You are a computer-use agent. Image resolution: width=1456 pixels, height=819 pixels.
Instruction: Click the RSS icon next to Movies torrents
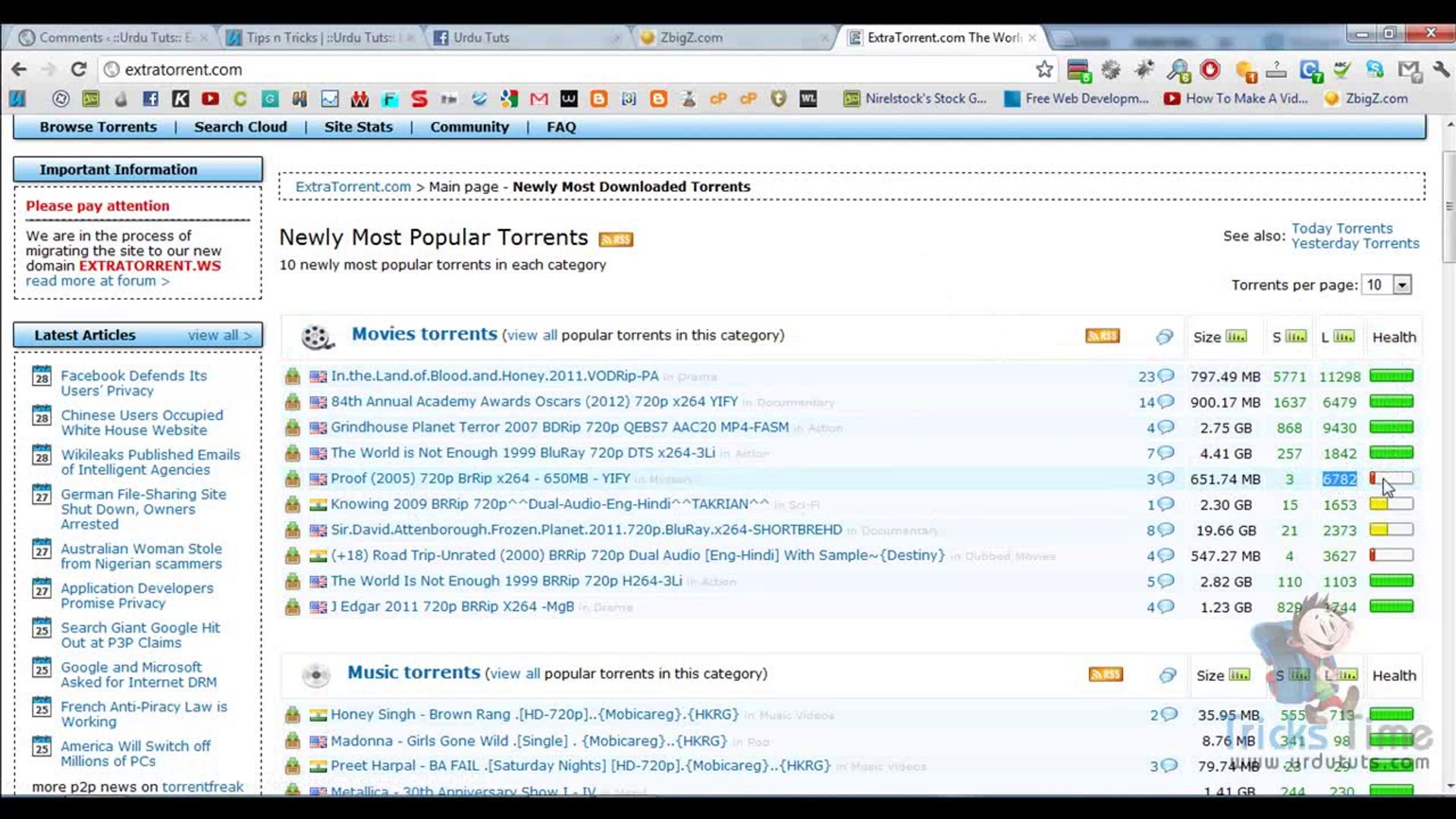point(1102,336)
